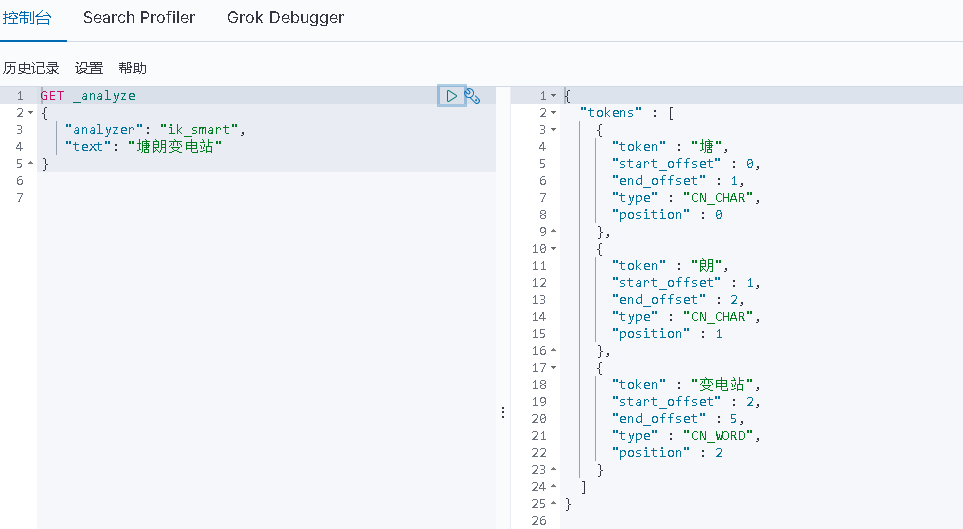Collapse fold arrow at editor line 5

31,163
